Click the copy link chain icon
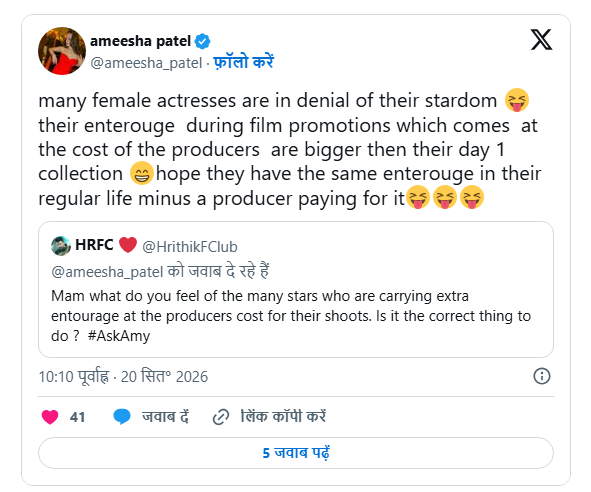The width and height of the screenshot is (591, 492). (221, 417)
